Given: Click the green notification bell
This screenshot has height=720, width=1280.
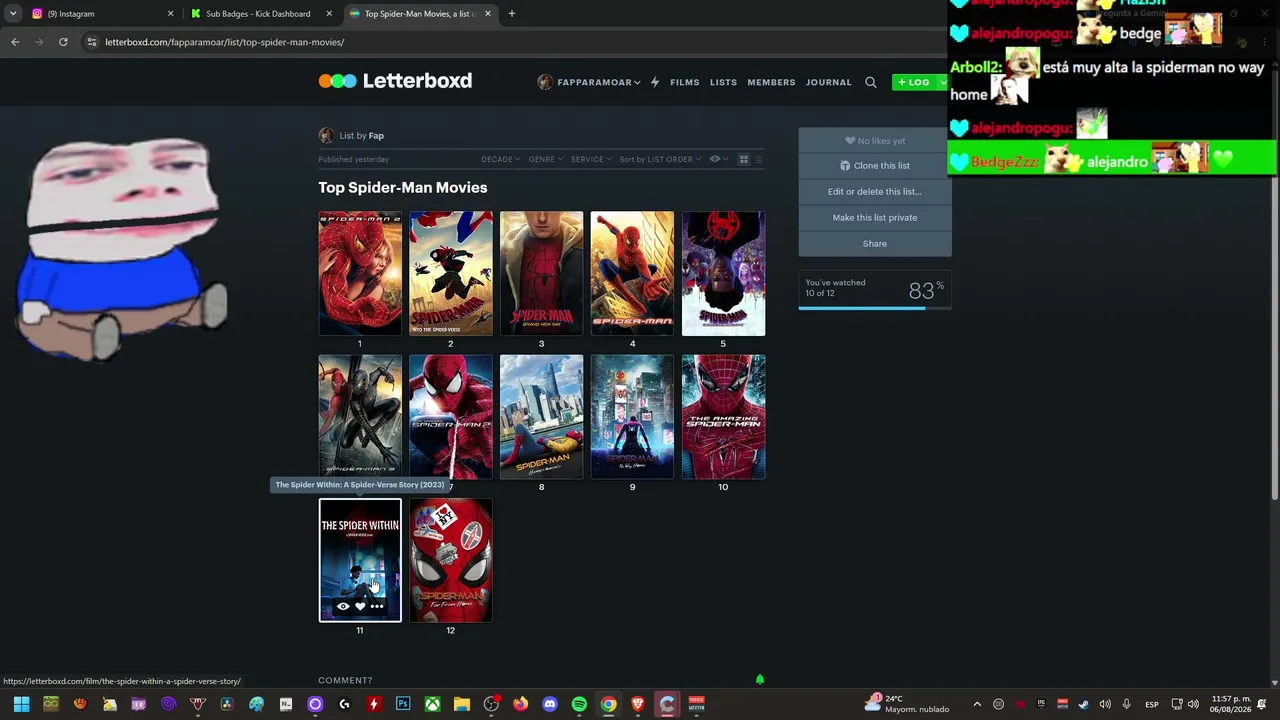Looking at the screenshot, I should click(x=760, y=680).
